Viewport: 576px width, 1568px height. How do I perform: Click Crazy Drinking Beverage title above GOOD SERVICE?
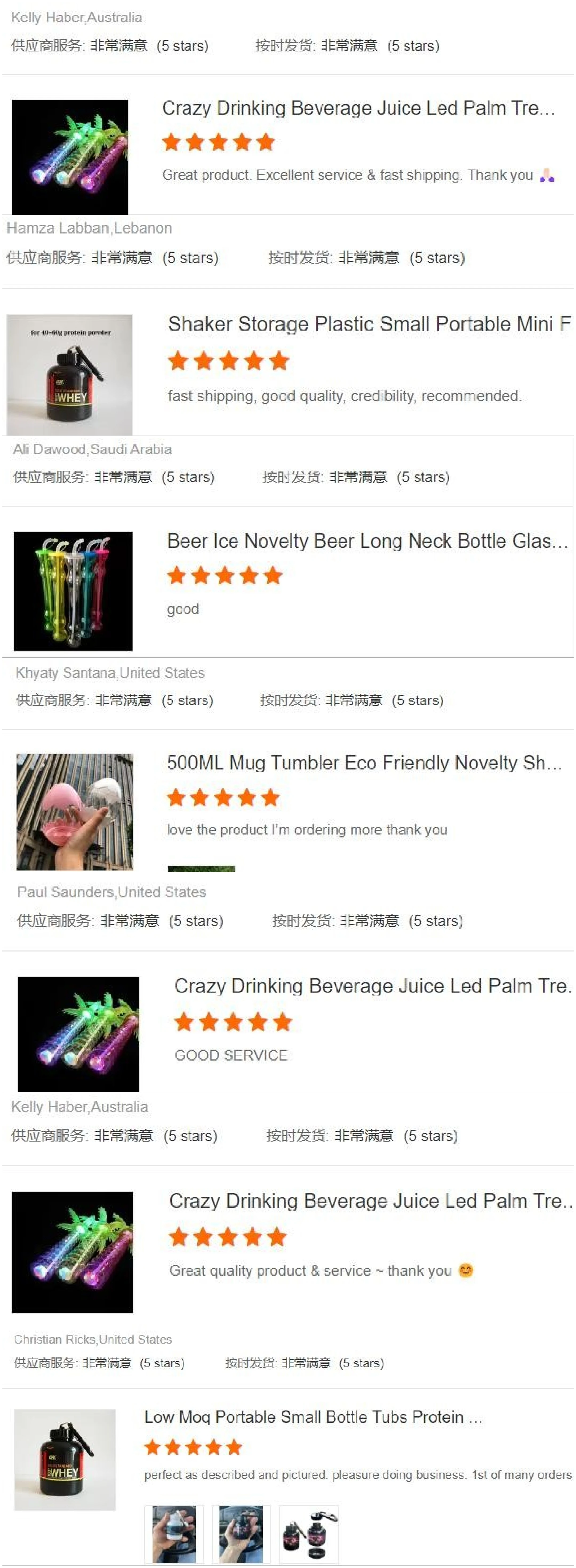click(373, 985)
